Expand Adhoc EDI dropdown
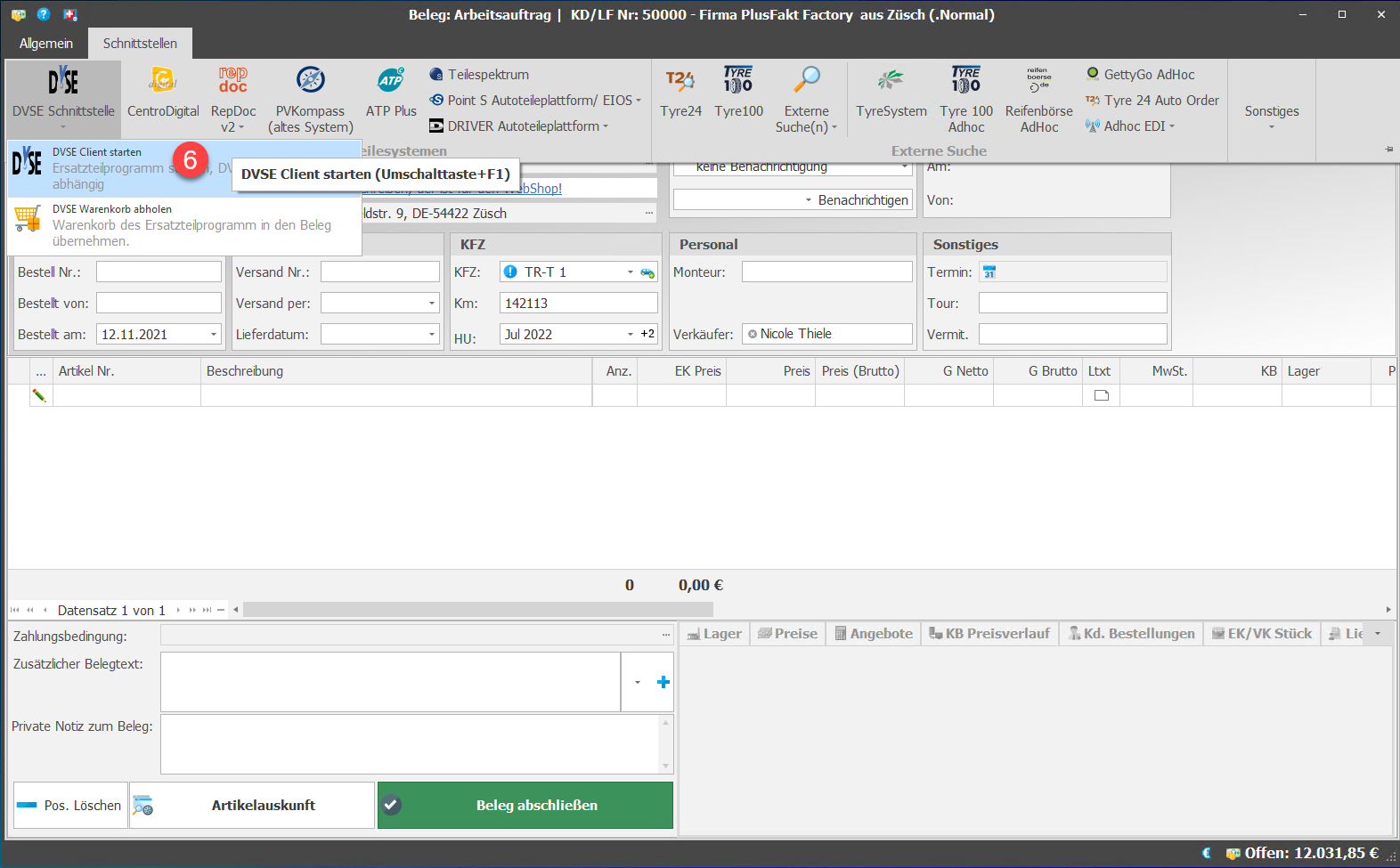 1172,126
